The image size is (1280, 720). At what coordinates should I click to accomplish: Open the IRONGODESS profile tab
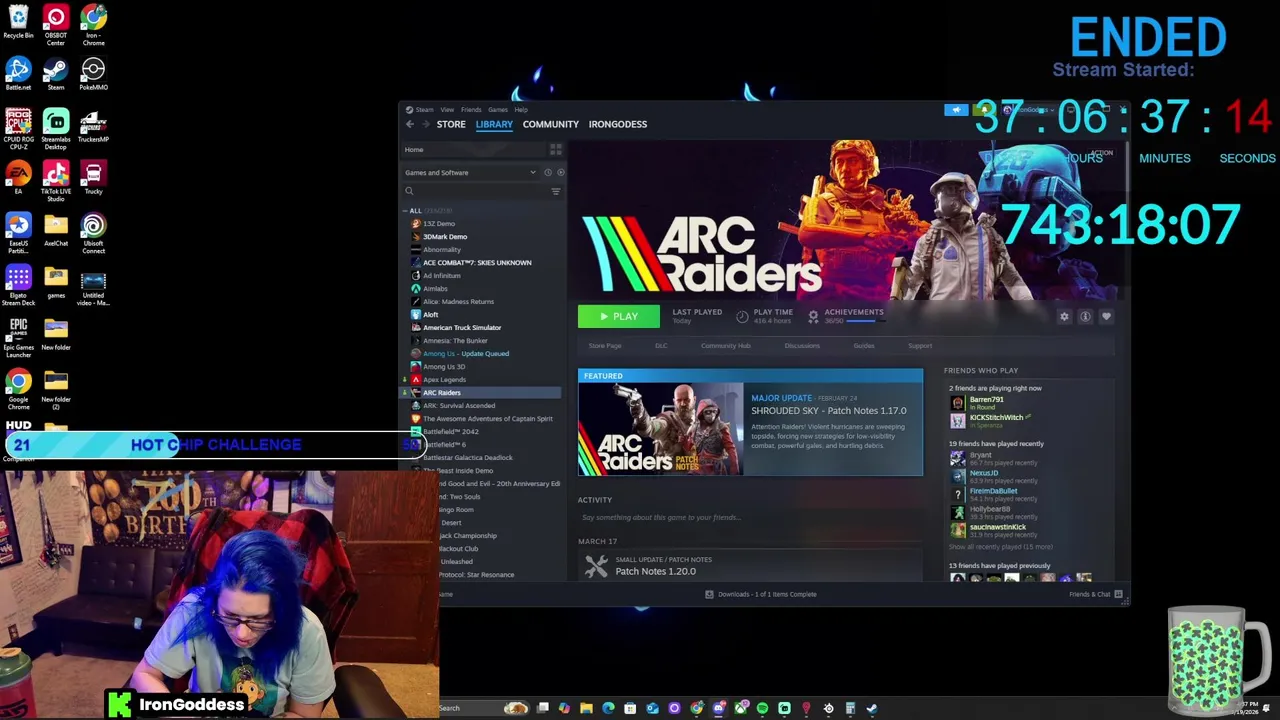[618, 124]
